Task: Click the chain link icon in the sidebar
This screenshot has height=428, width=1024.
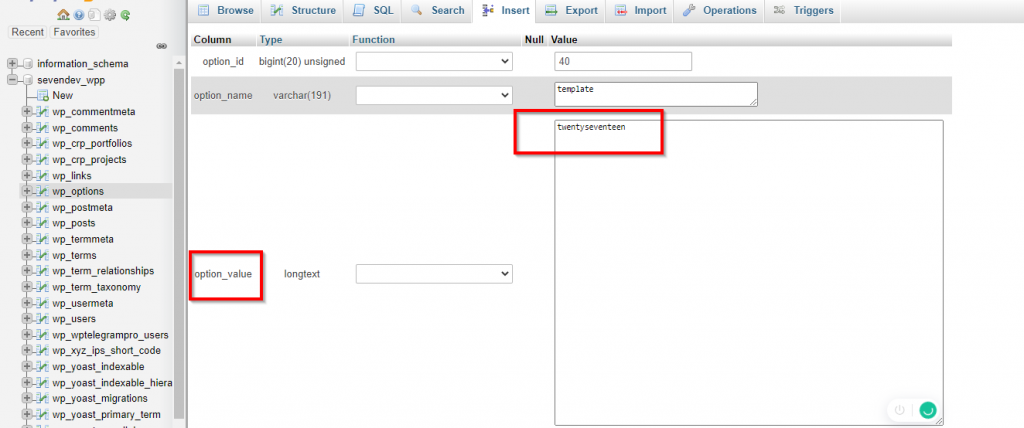Action: tap(162, 46)
